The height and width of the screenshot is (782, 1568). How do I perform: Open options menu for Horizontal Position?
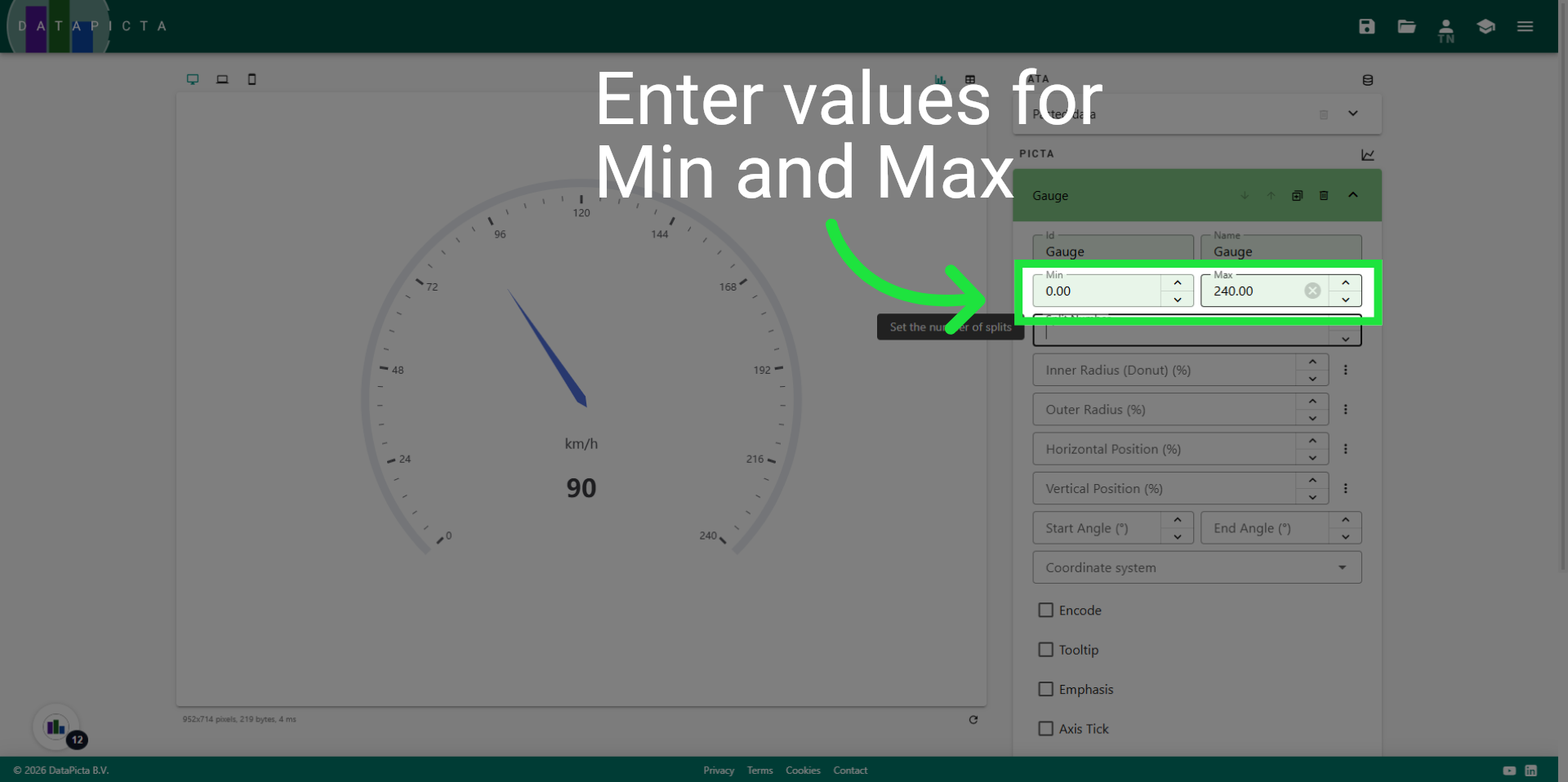[1346, 449]
